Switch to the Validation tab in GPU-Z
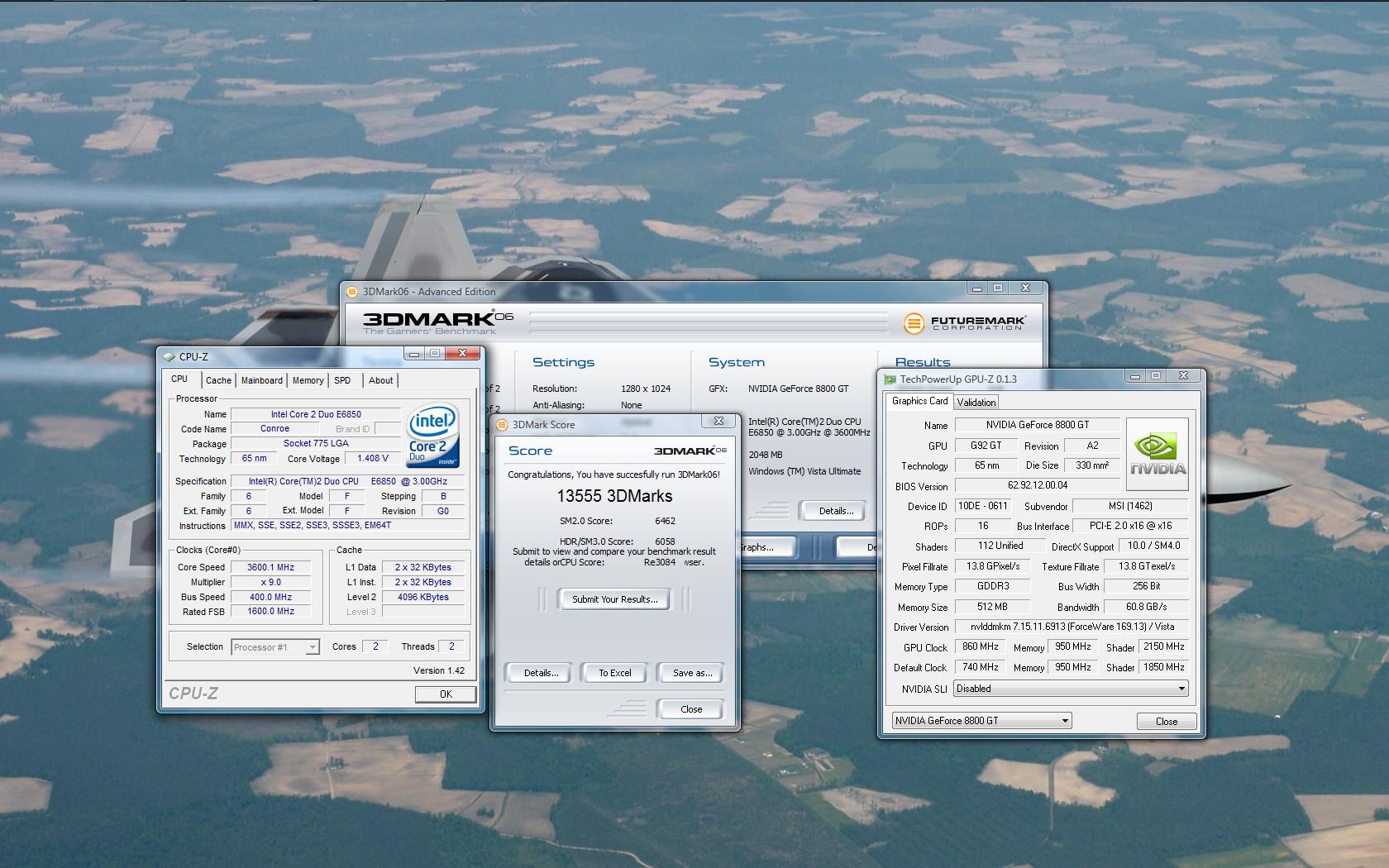1389x868 pixels. 976,403
